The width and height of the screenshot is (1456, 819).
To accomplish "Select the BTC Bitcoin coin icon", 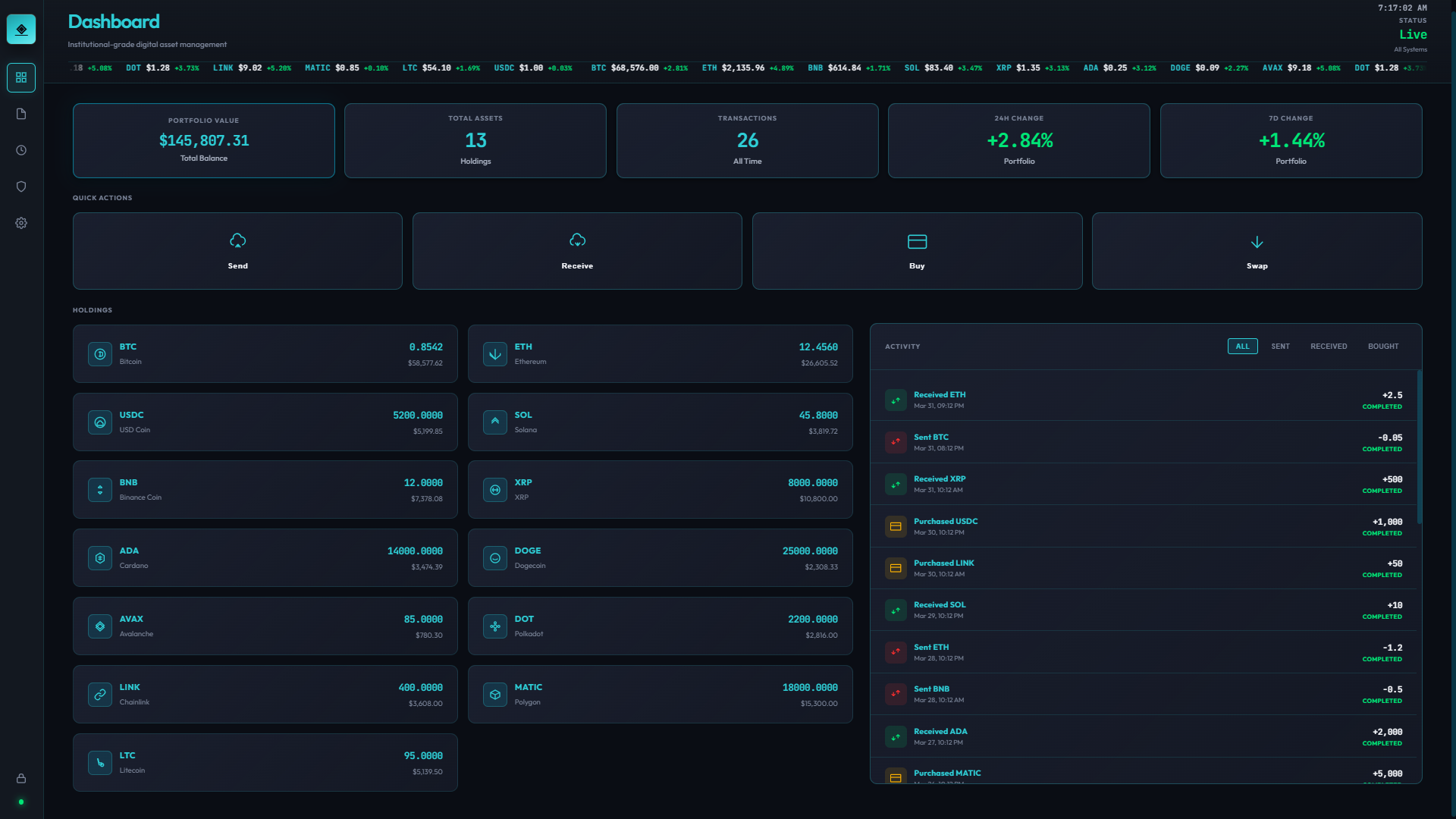I will (x=99, y=353).
